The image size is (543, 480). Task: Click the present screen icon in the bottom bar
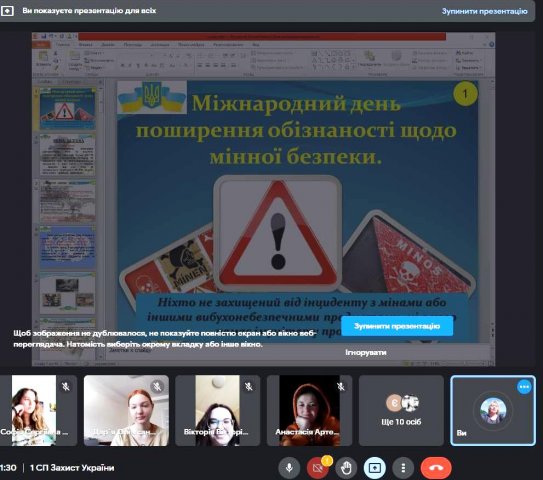[x=375, y=468]
